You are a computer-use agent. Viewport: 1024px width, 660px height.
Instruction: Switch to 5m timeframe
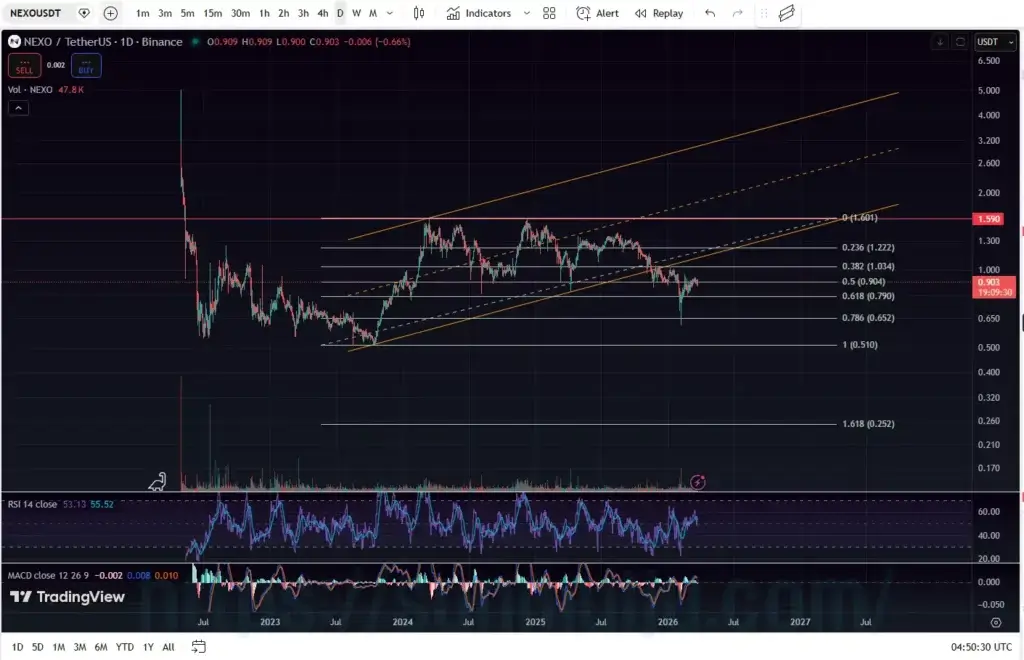pyautogui.click(x=187, y=13)
